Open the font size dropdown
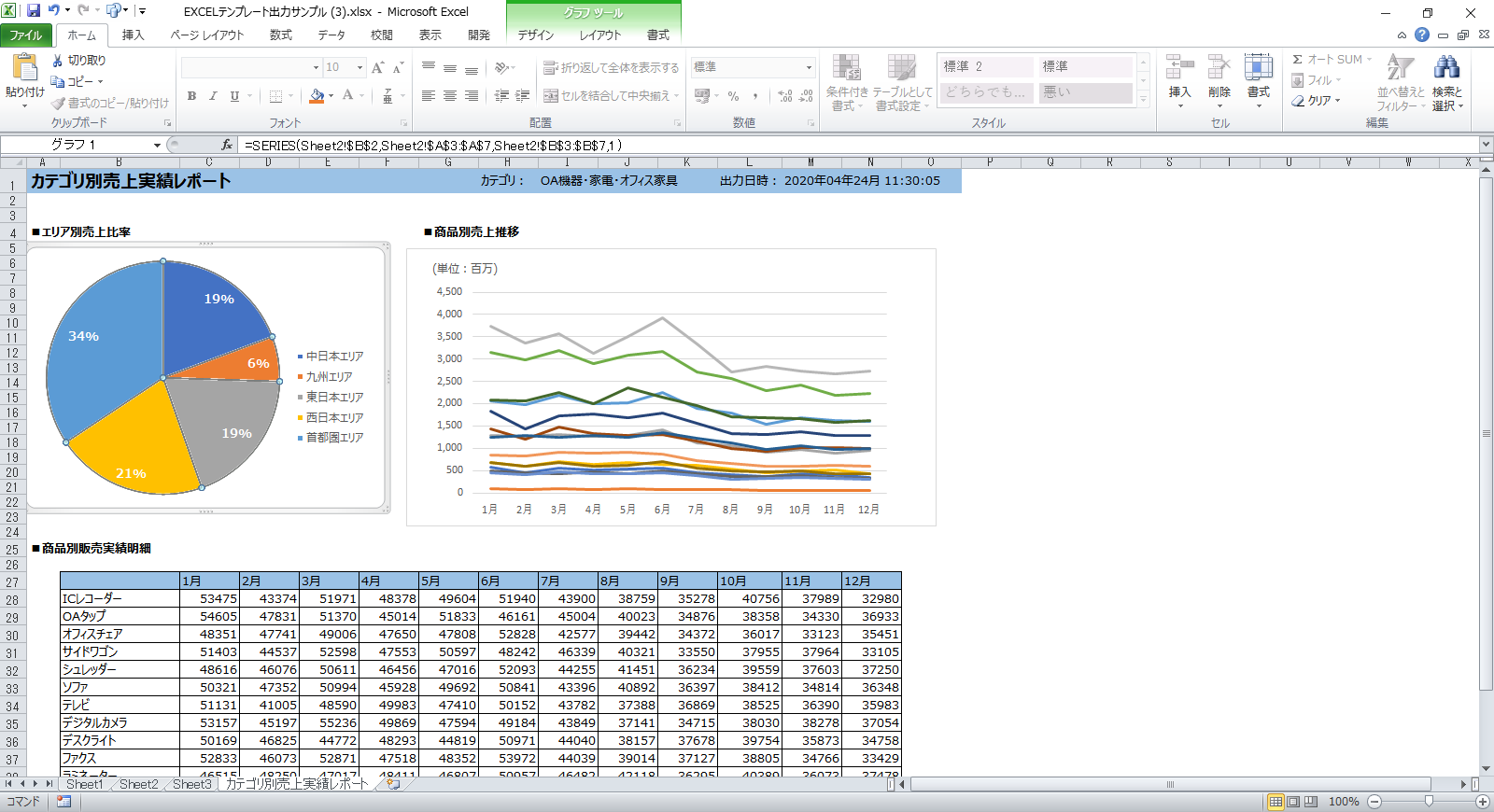 [359, 67]
